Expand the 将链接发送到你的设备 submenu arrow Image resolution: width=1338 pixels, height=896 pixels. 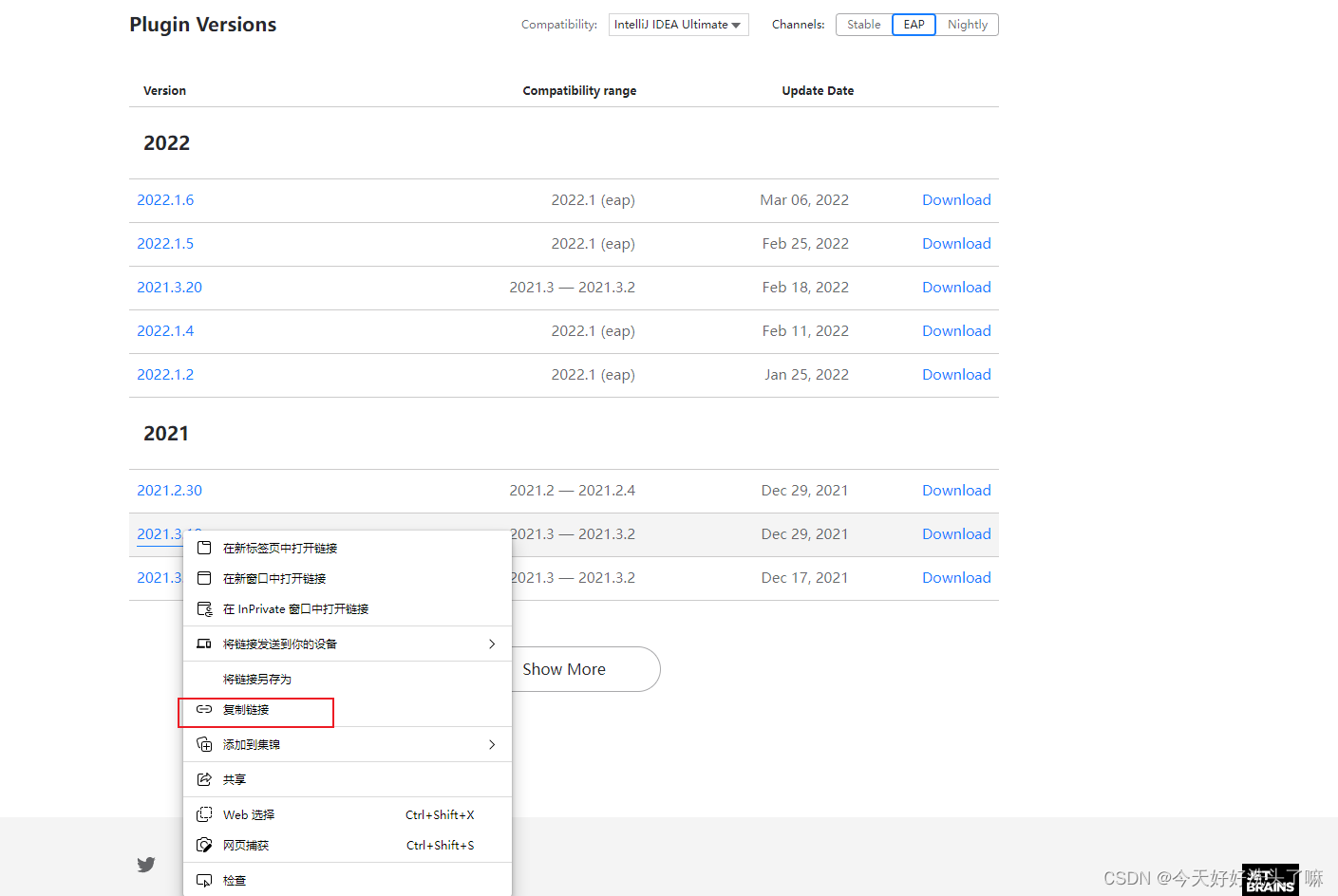pos(492,644)
